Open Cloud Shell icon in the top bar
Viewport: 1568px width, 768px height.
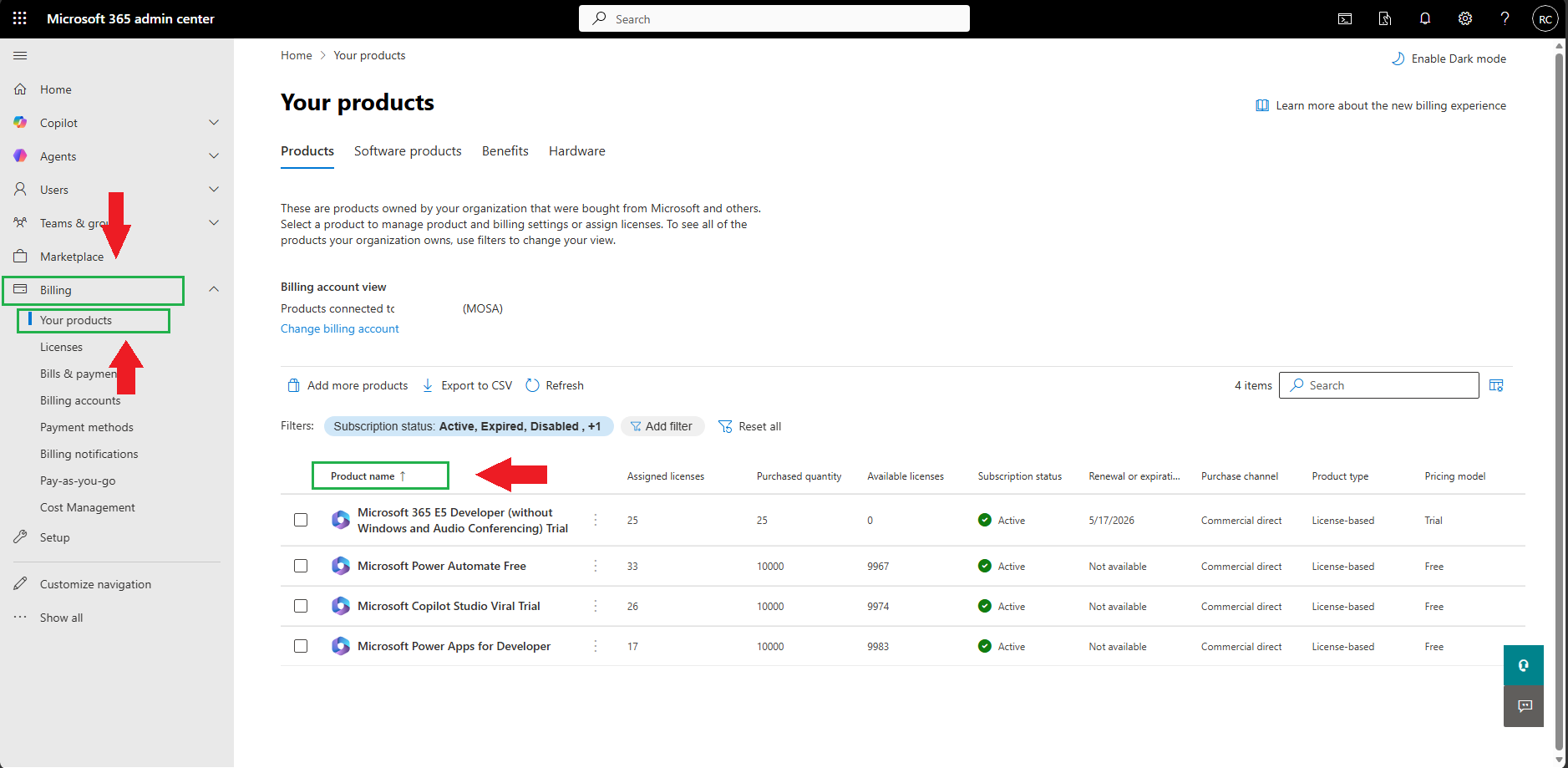tap(1345, 18)
